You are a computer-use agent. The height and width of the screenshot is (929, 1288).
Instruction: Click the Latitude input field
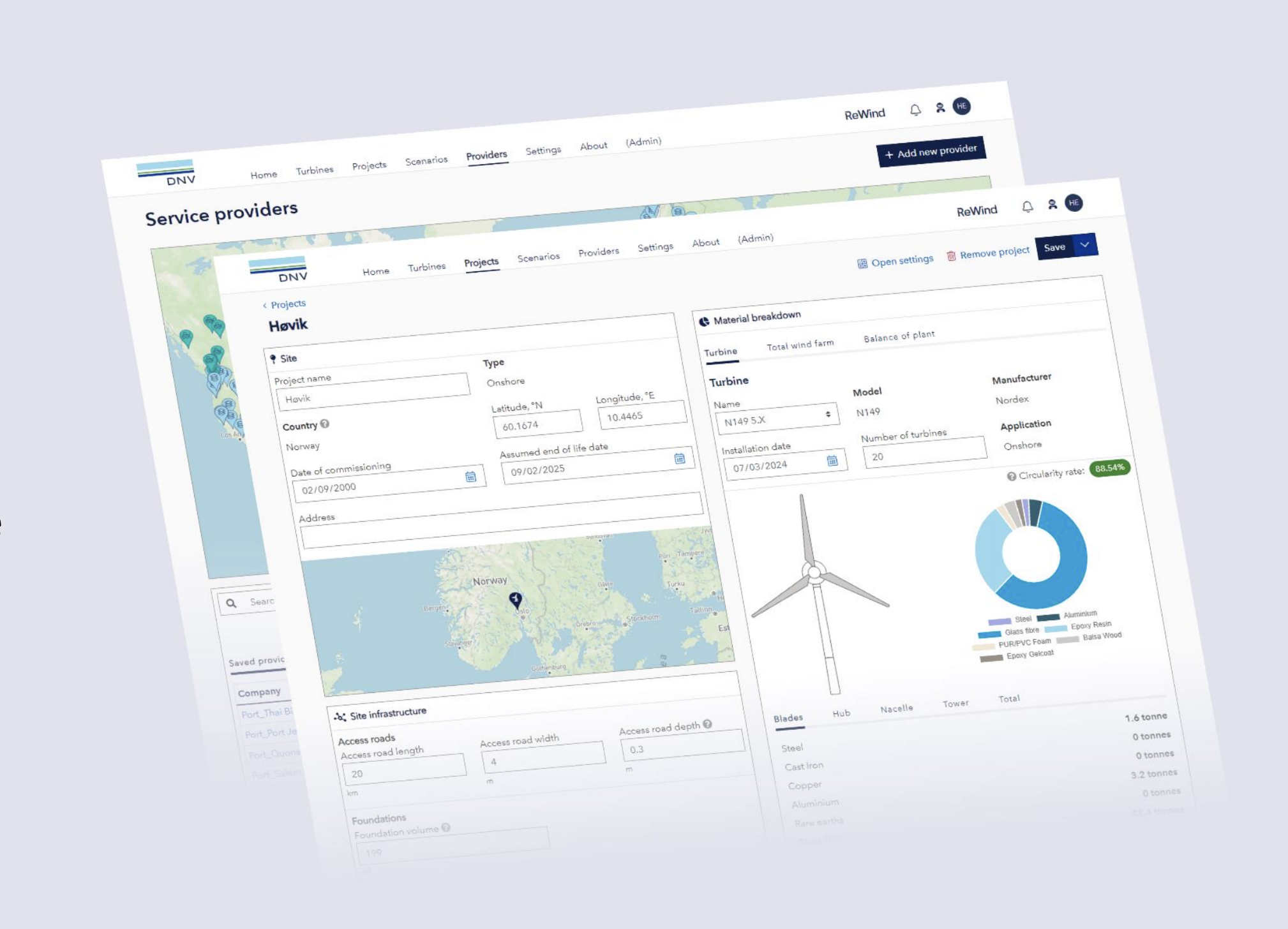(x=537, y=424)
